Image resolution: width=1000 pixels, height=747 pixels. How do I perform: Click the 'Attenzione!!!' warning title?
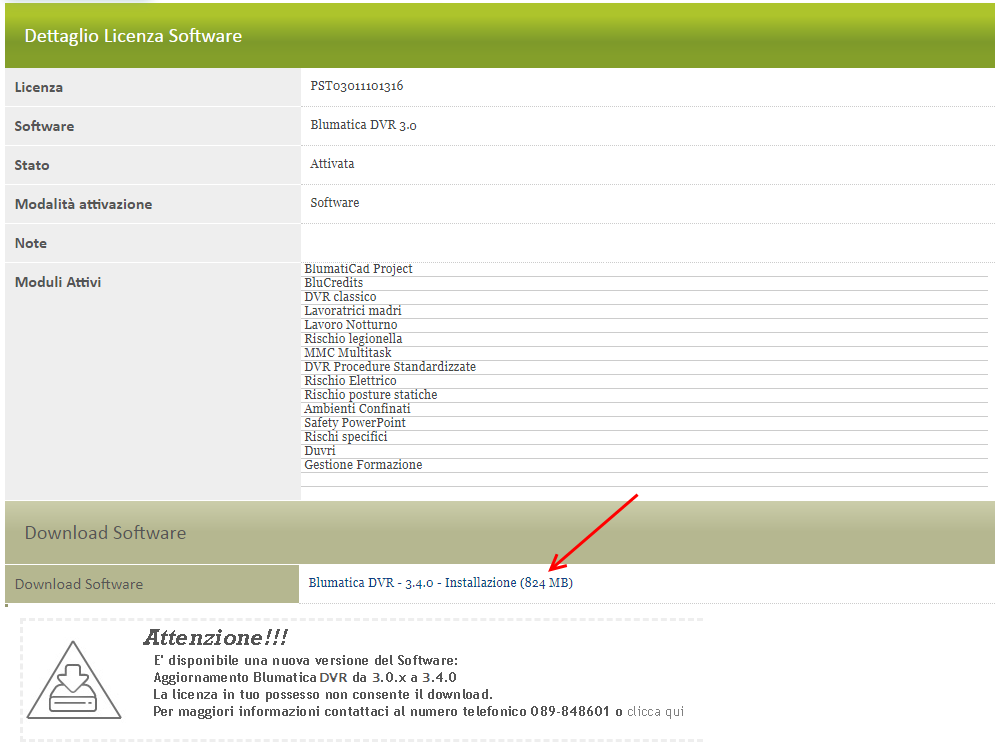[215, 638]
